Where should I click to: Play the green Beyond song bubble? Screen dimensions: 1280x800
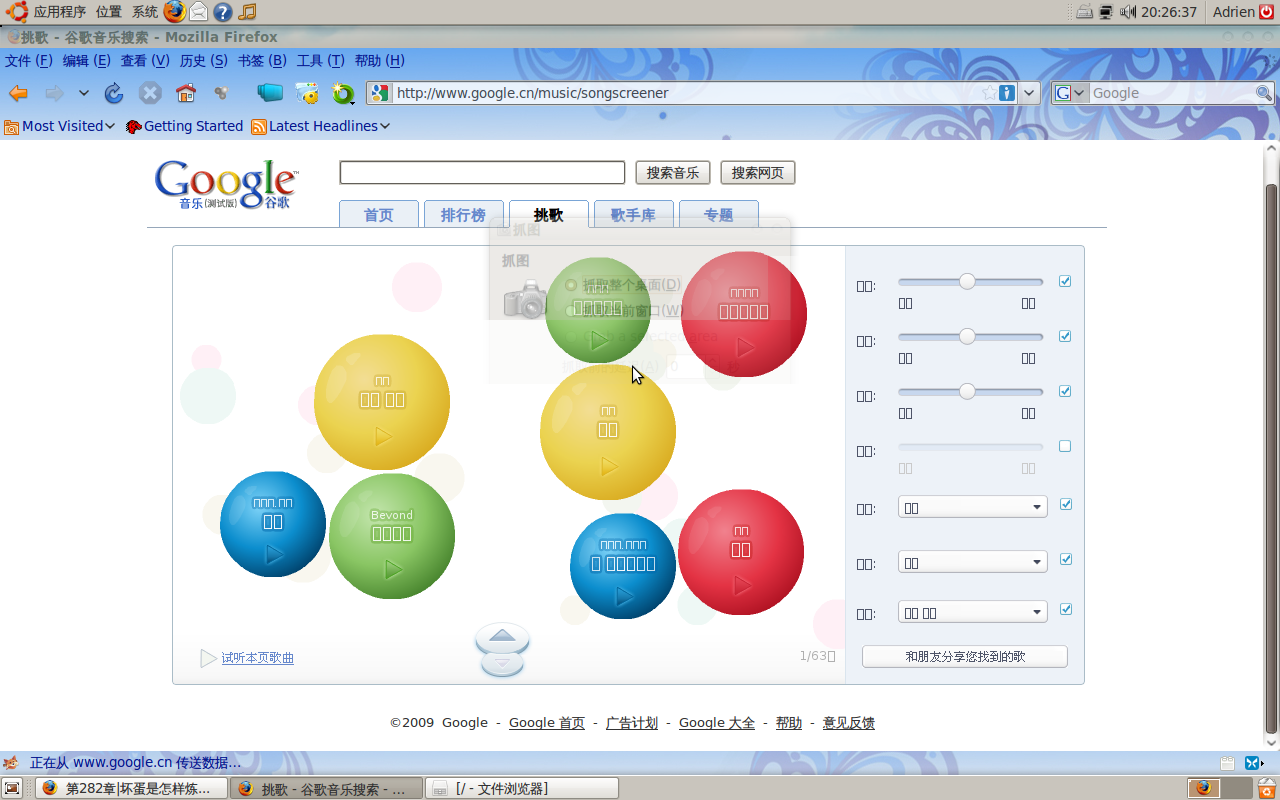[393, 569]
